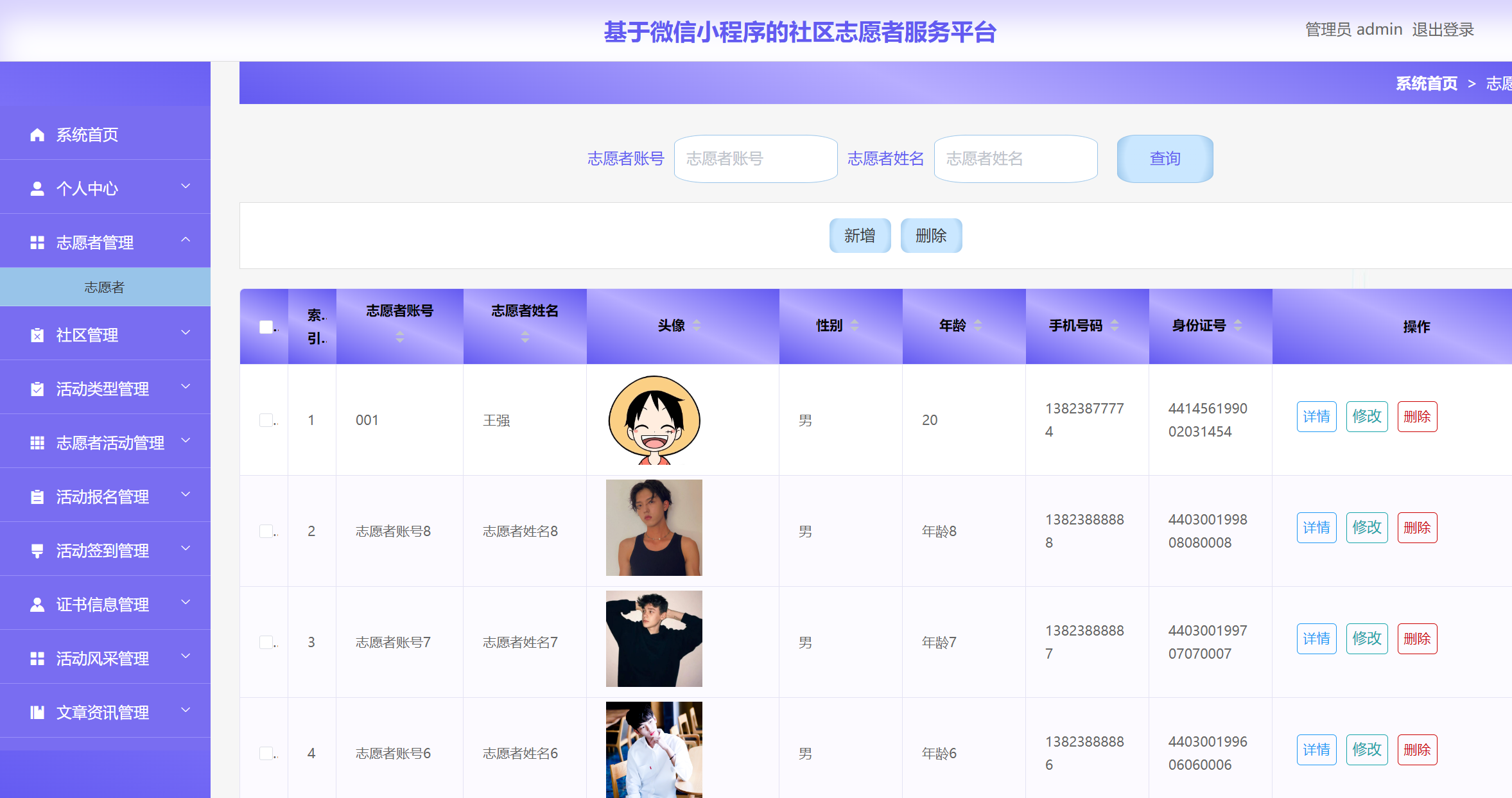Click the 文章资讯管理 book icon
The image size is (1512, 798).
[x=37, y=711]
